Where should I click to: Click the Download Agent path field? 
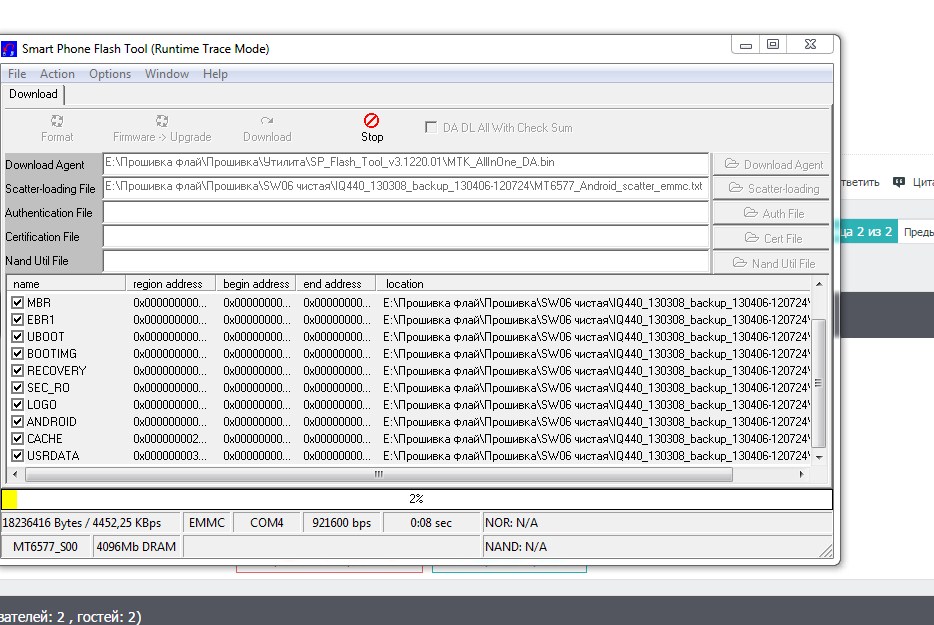pyautogui.click(x=405, y=163)
